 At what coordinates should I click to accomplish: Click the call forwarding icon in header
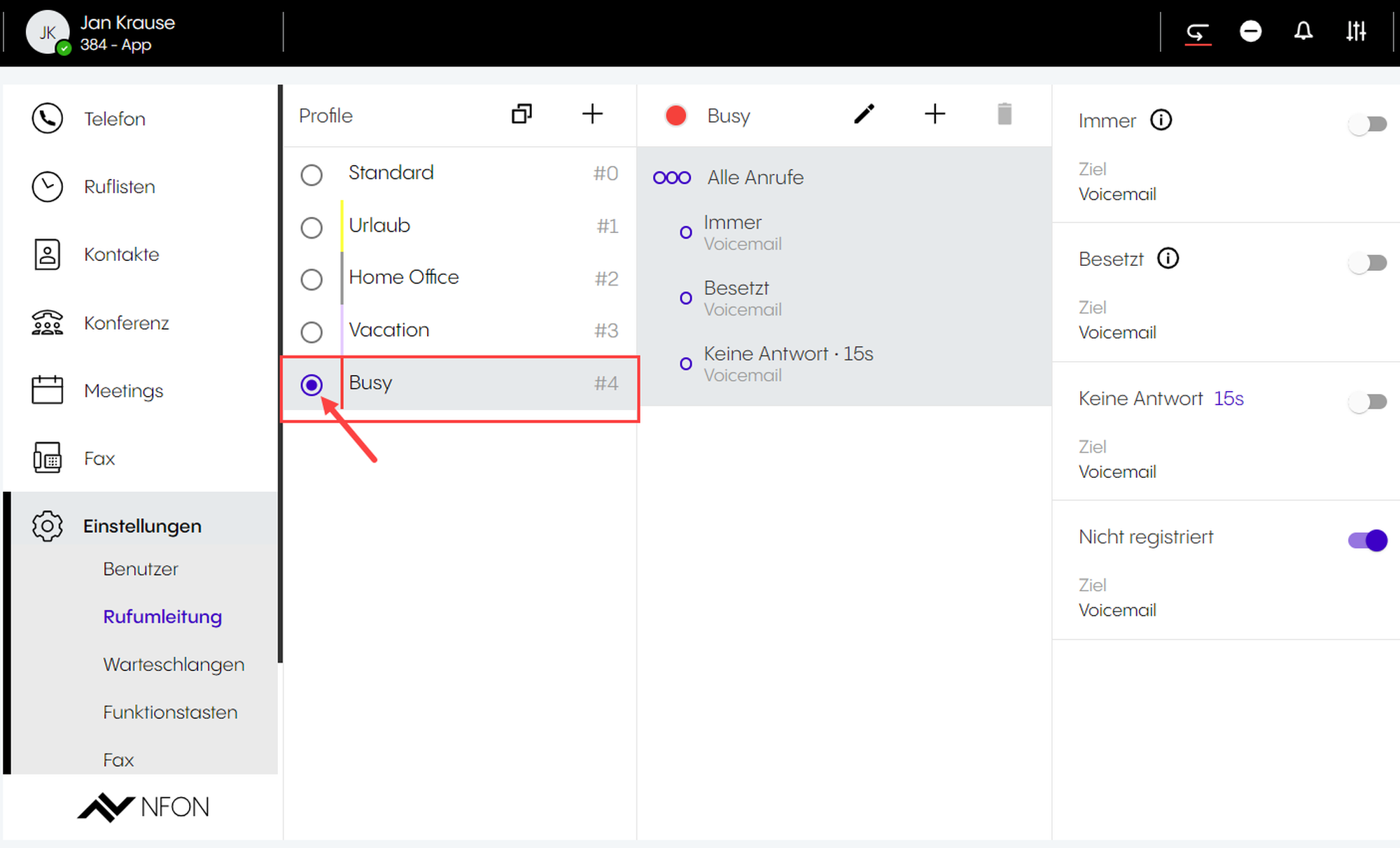(x=1198, y=32)
